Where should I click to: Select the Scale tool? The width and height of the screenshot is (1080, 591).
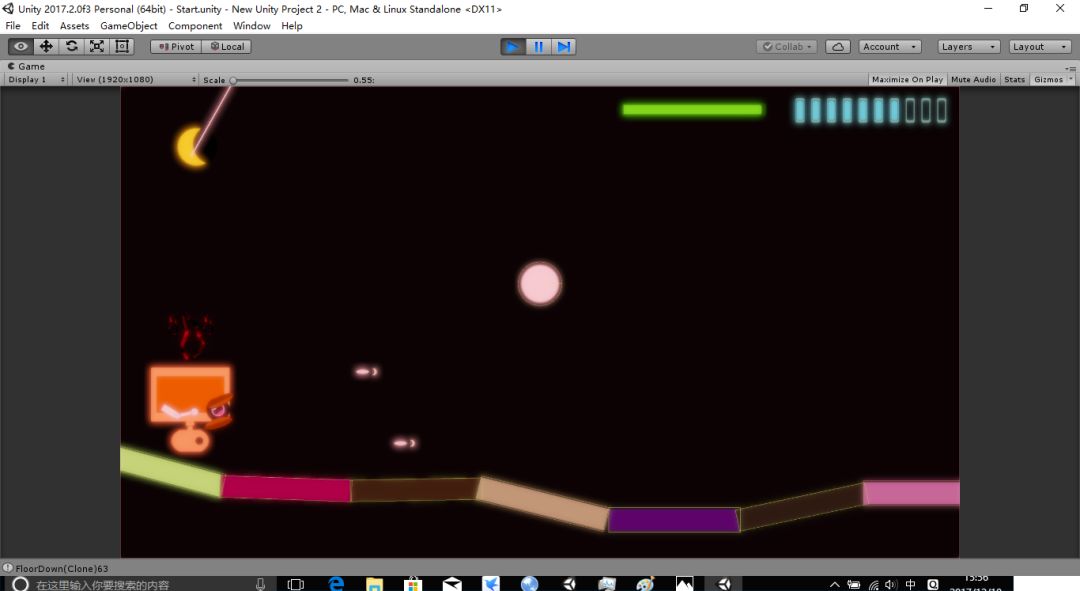point(97,46)
